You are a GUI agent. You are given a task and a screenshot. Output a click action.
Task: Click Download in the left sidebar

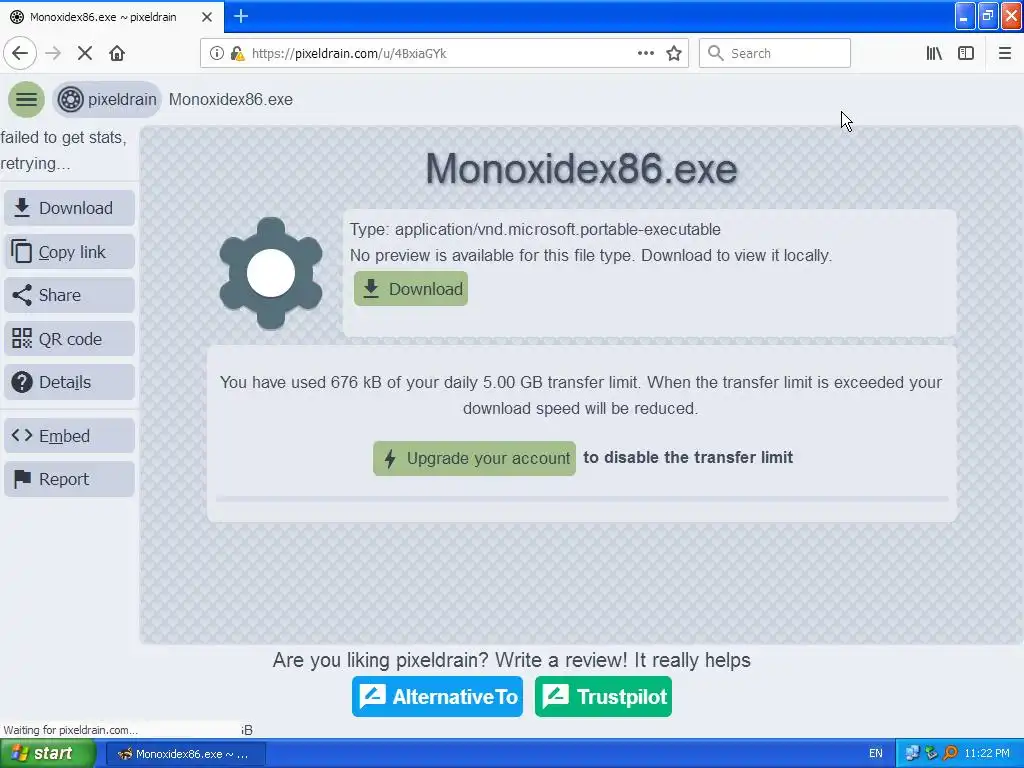pos(69,208)
